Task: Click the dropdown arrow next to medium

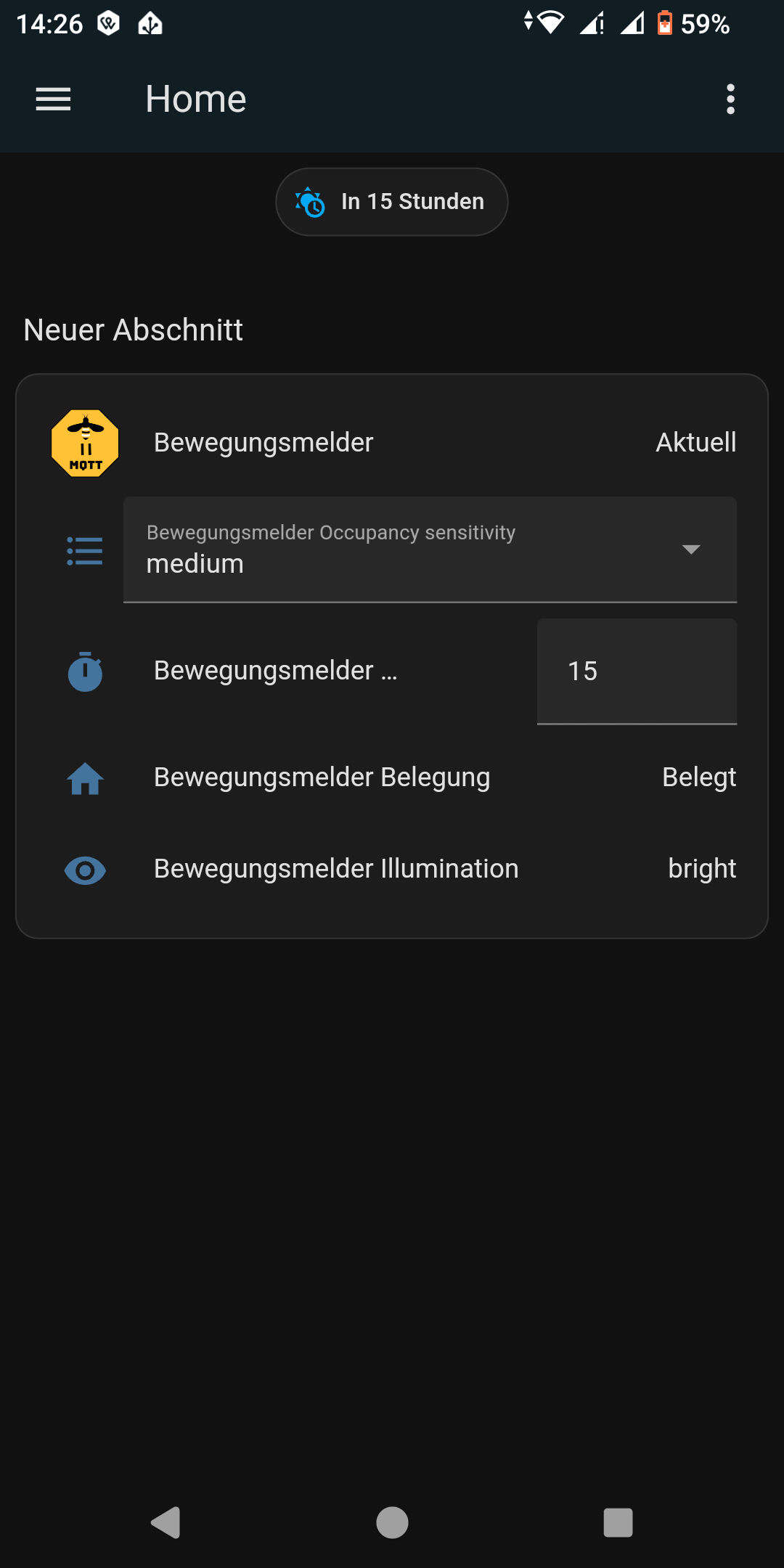Action: (x=691, y=550)
